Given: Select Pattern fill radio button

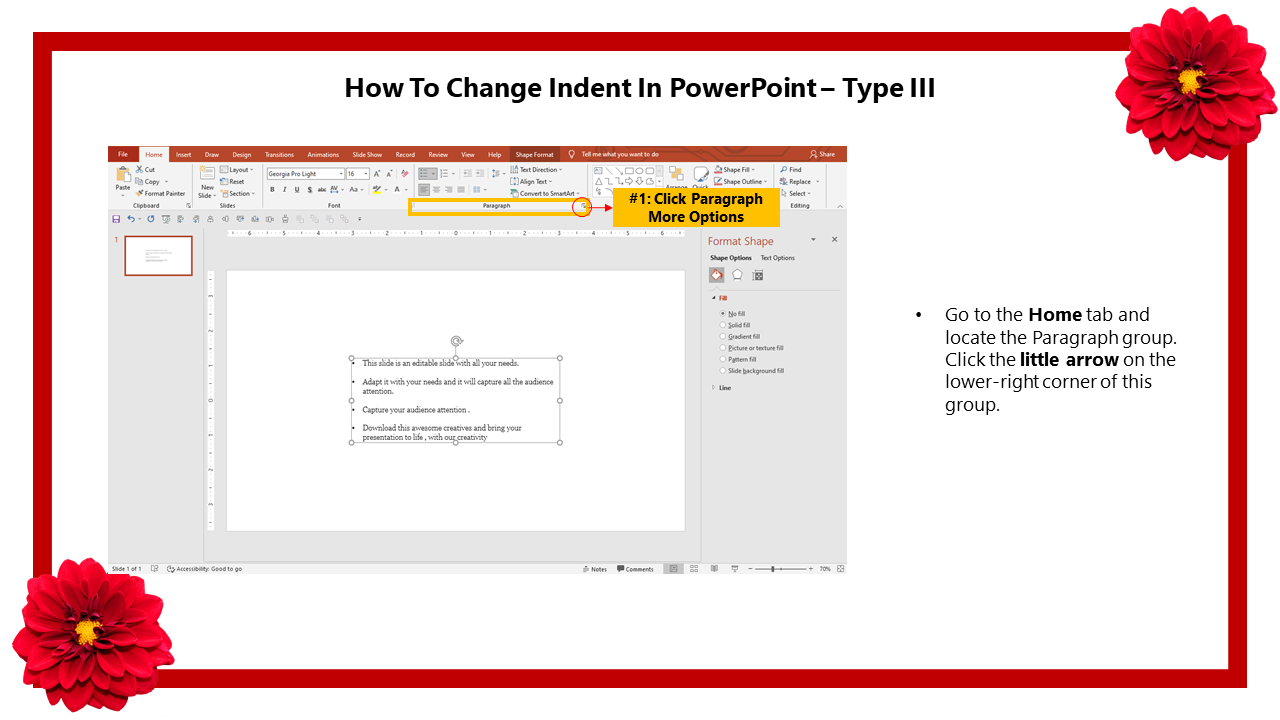Looking at the screenshot, I should pos(723,359).
